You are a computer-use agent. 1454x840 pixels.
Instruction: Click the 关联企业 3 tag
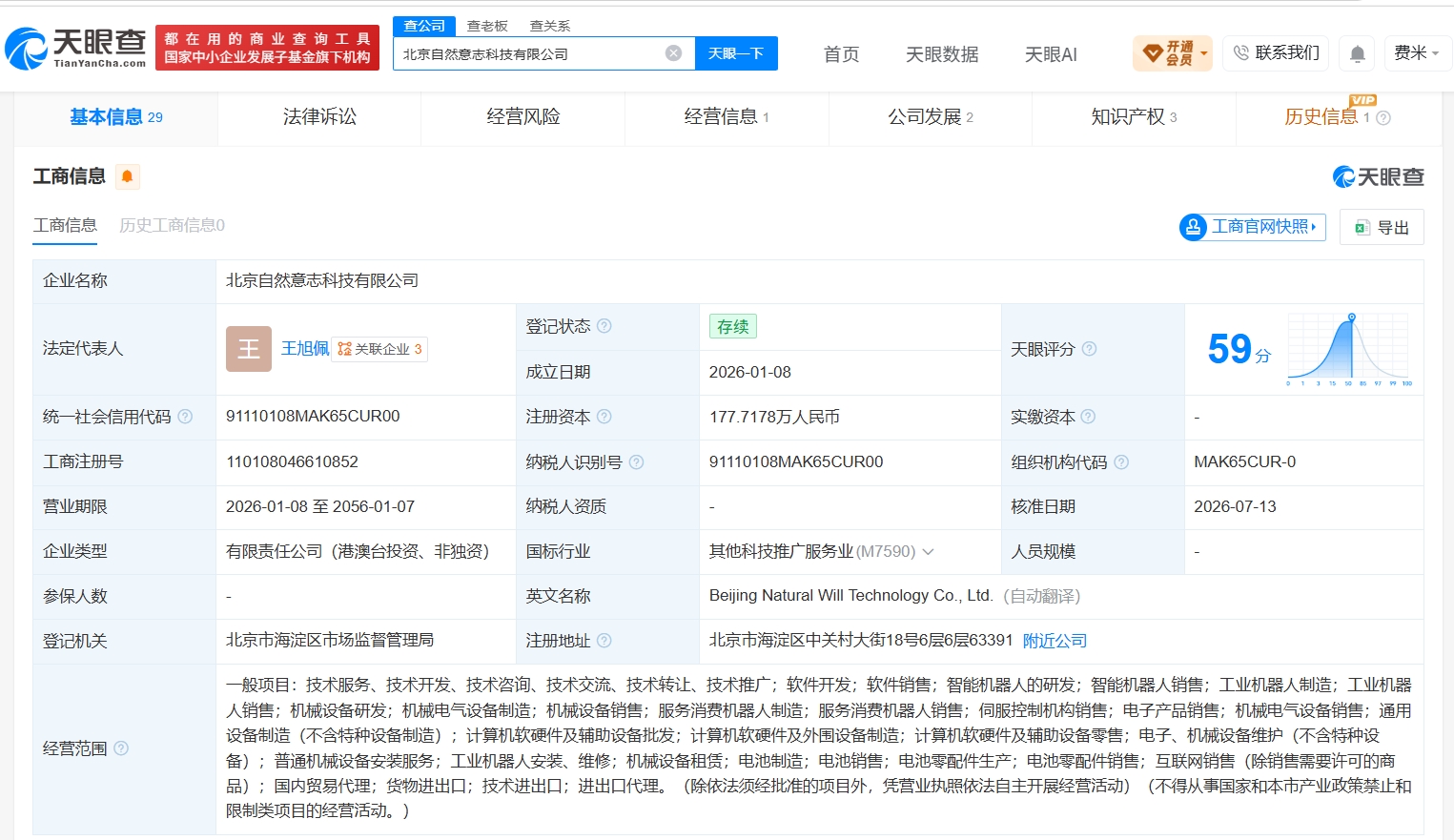[x=379, y=350]
